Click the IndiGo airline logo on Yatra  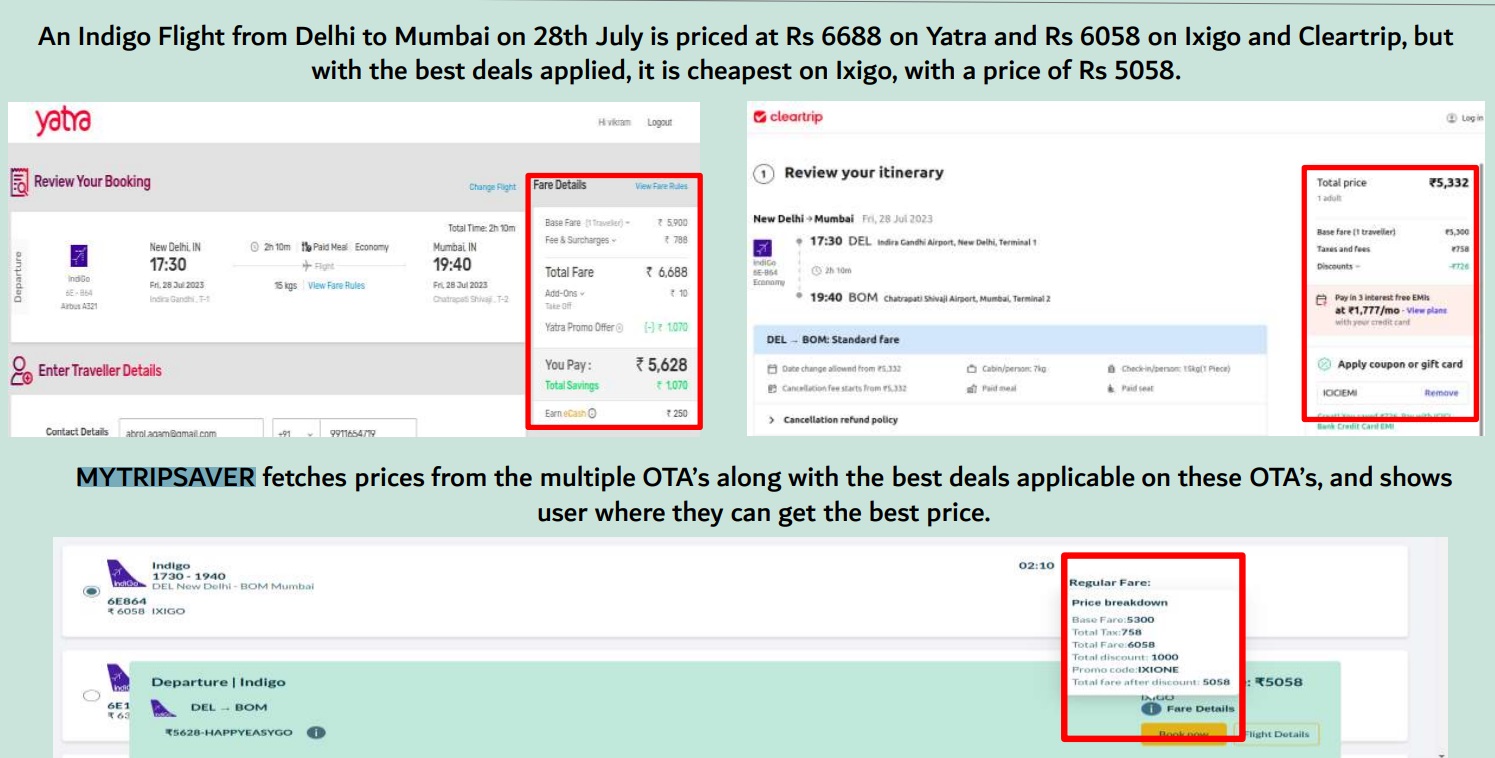coord(79,256)
